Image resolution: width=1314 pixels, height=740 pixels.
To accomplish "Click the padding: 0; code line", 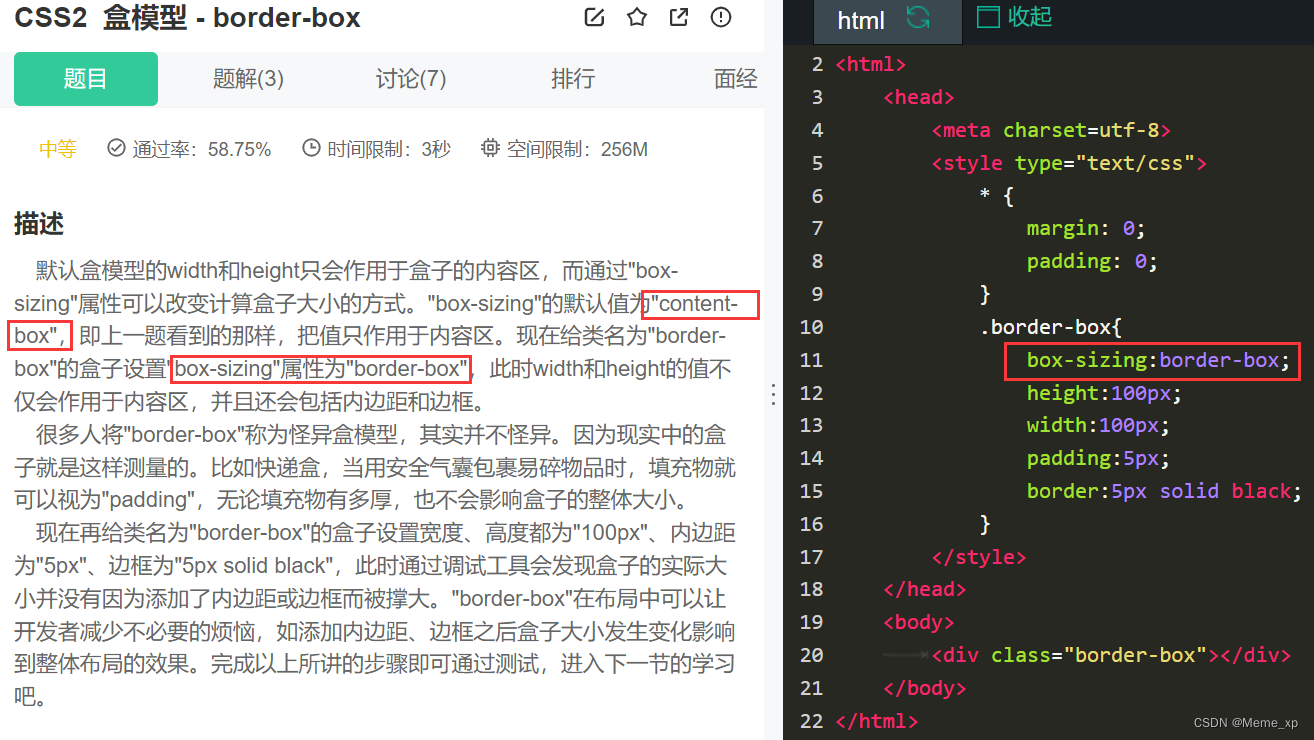I will [1092, 261].
